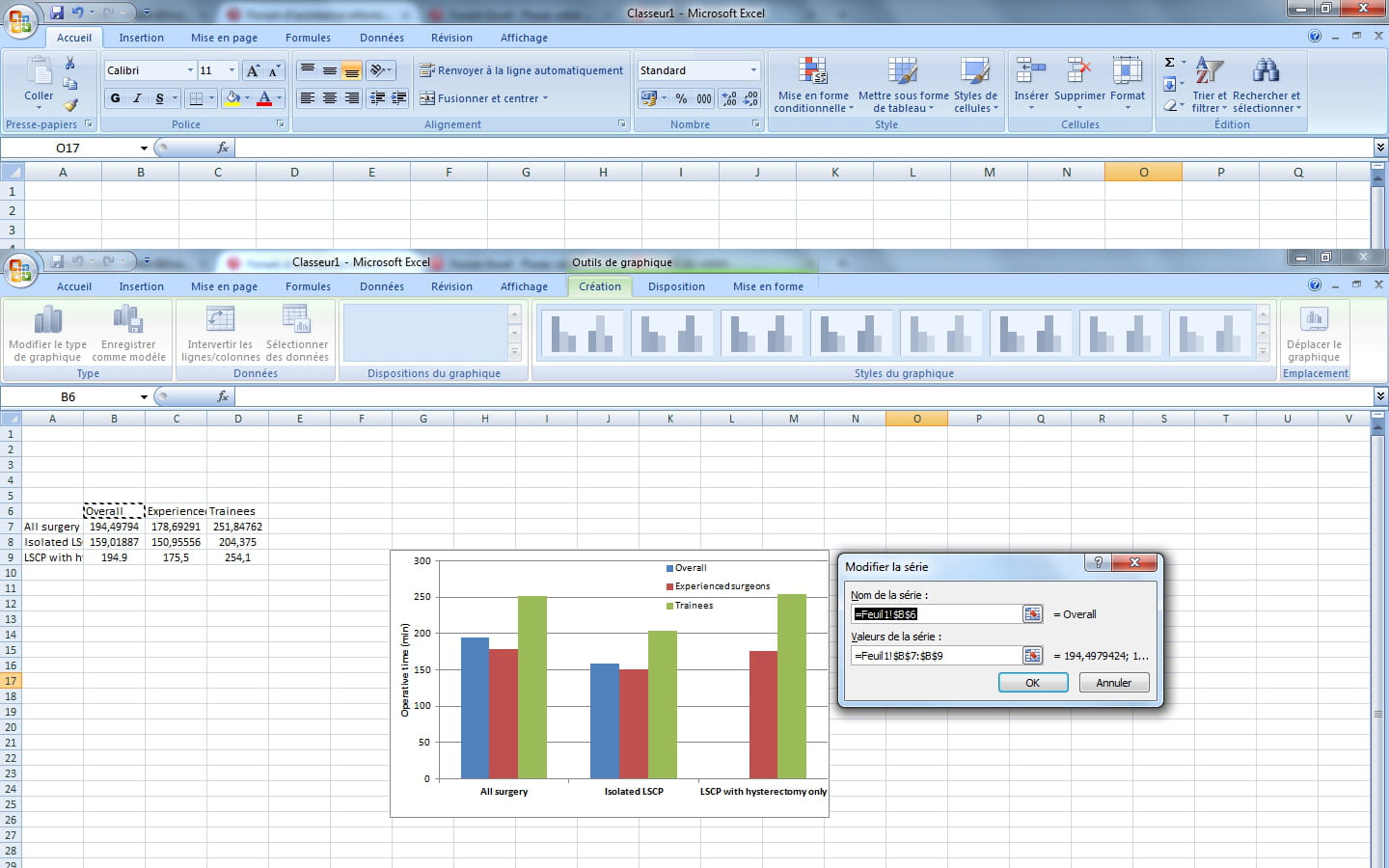1389x868 pixels.
Task: Open the Calibri font name dropdown
Action: pyautogui.click(x=190, y=70)
